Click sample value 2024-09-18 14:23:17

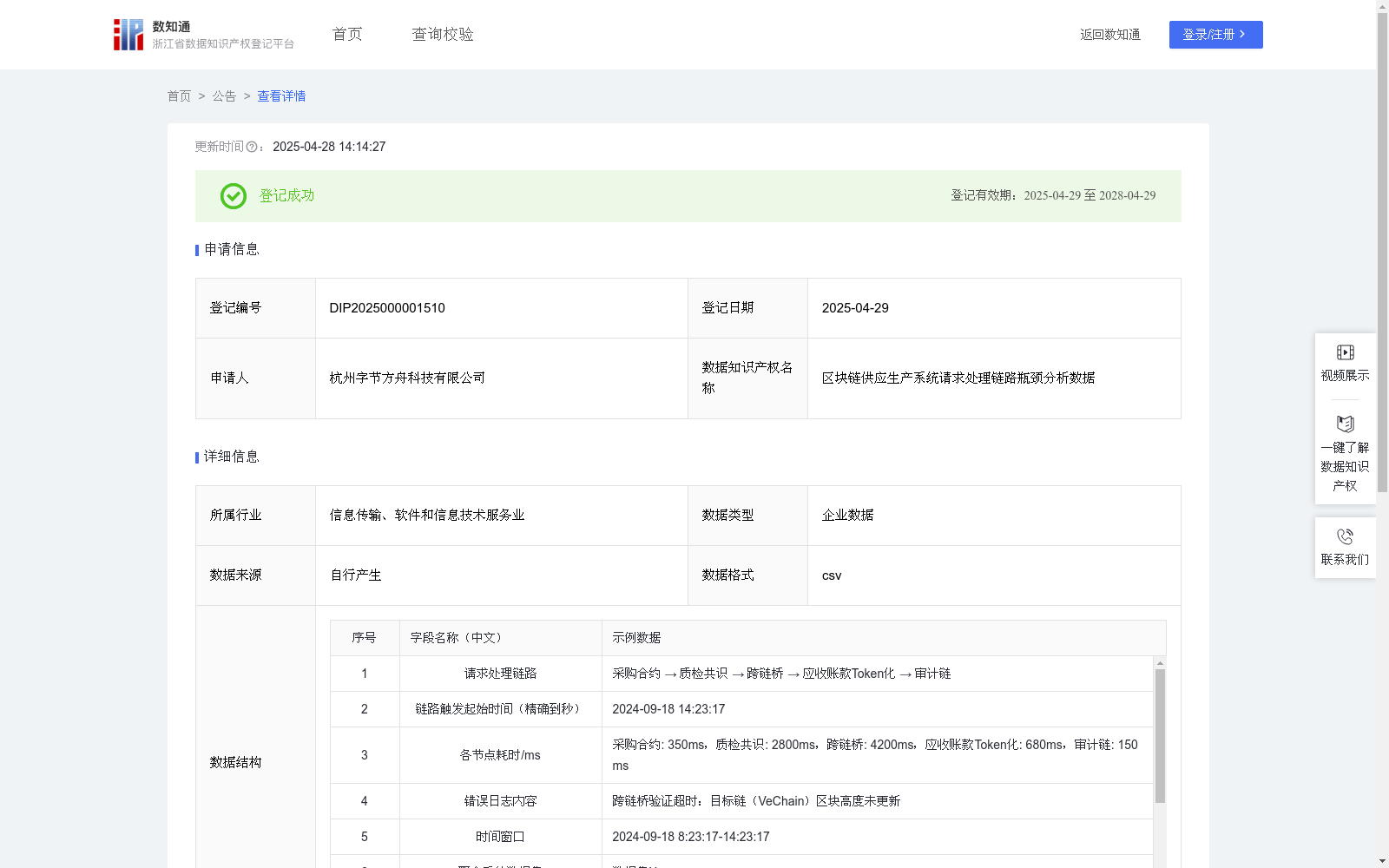tap(668, 709)
